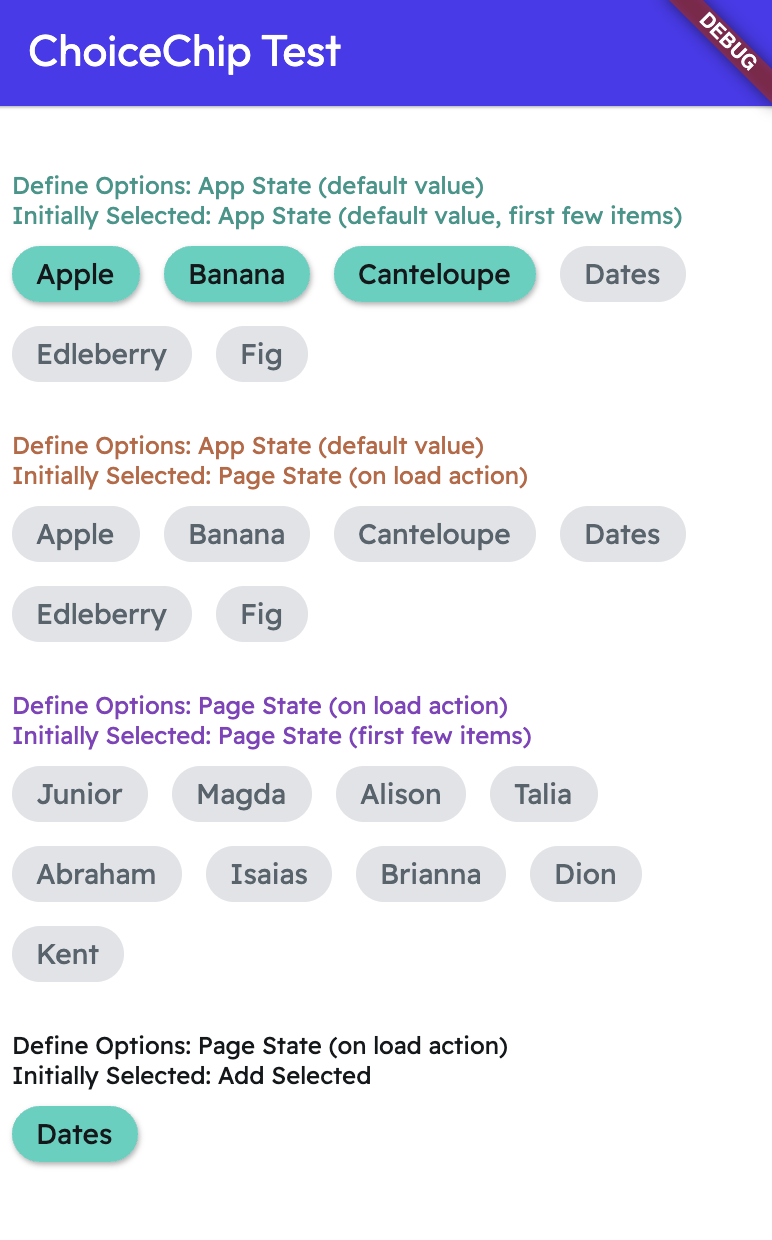This screenshot has height=1240, width=772.
Task: Select the Talia chip
Action: (x=543, y=794)
